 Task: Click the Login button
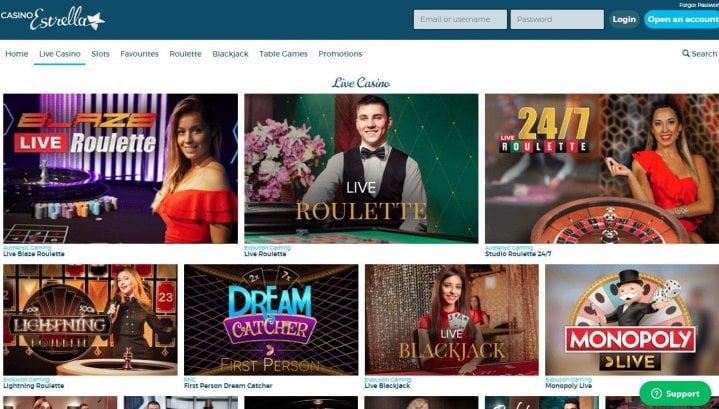click(624, 19)
